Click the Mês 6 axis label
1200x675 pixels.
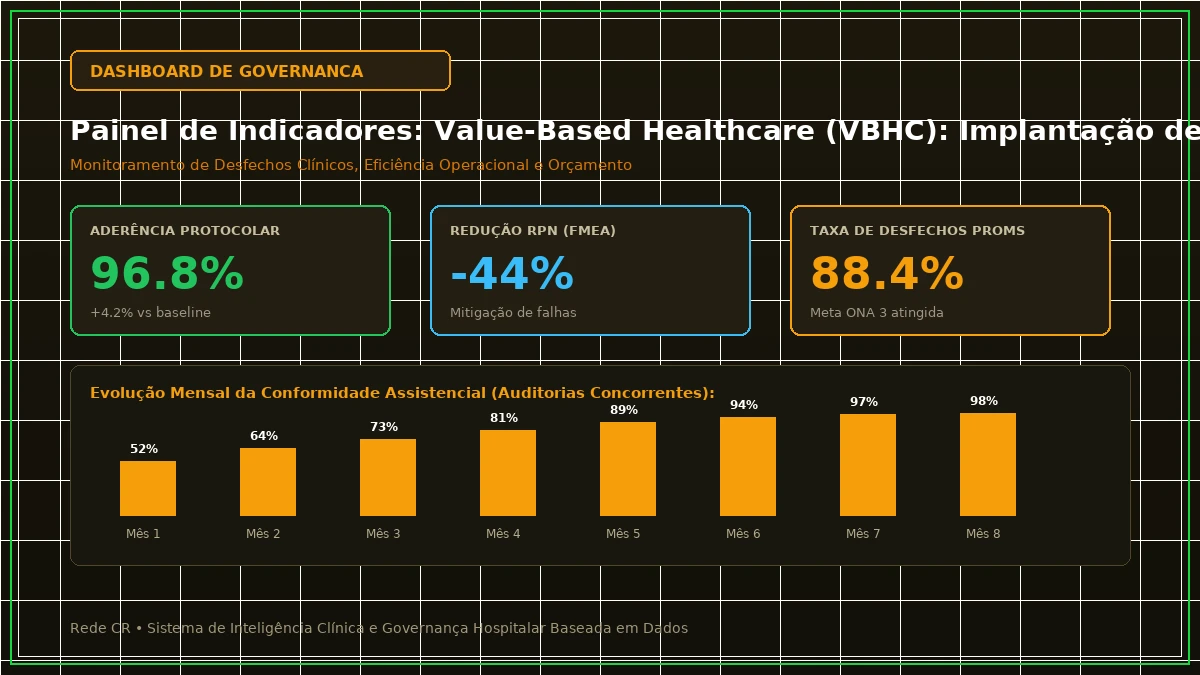point(743,534)
